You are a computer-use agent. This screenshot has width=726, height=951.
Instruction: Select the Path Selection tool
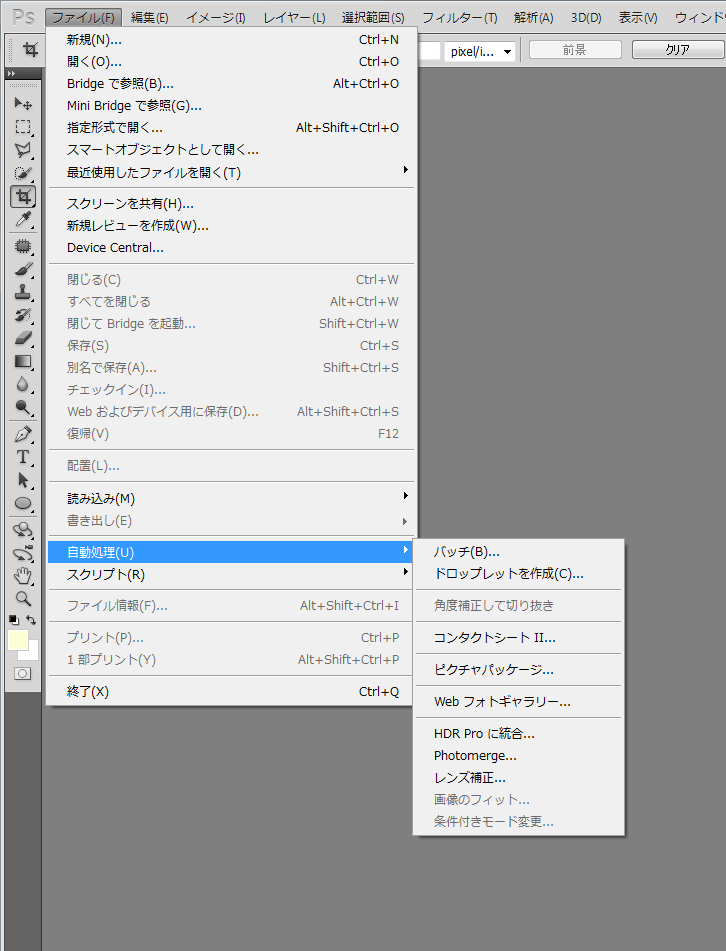[23, 480]
